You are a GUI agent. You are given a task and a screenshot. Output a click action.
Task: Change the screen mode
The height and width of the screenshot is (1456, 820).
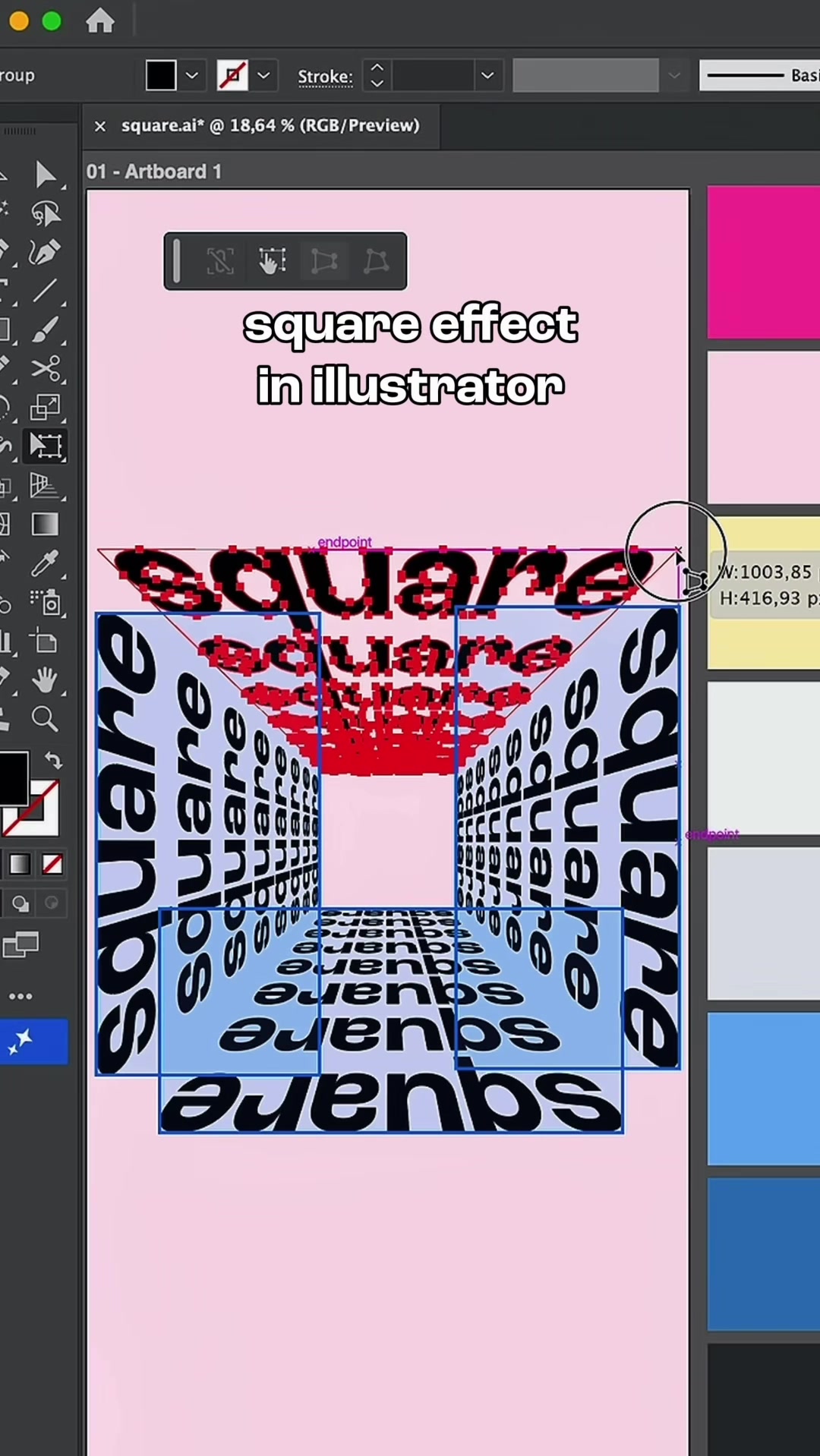coord(20,946)
